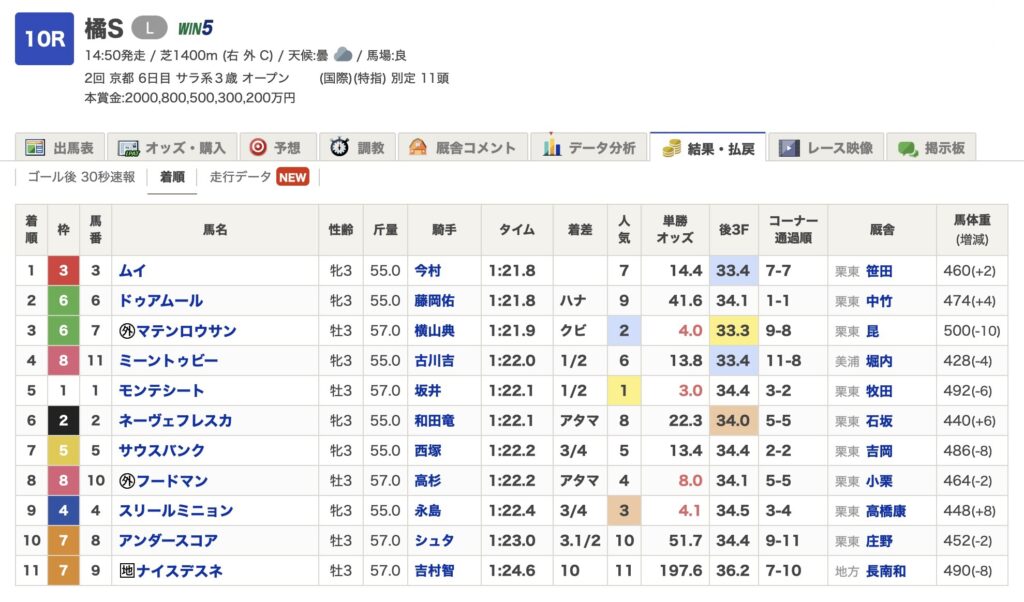Screen dimensions: 1024x602
Task: Click the 10R race number badge
Action: (x=44, y=39)
